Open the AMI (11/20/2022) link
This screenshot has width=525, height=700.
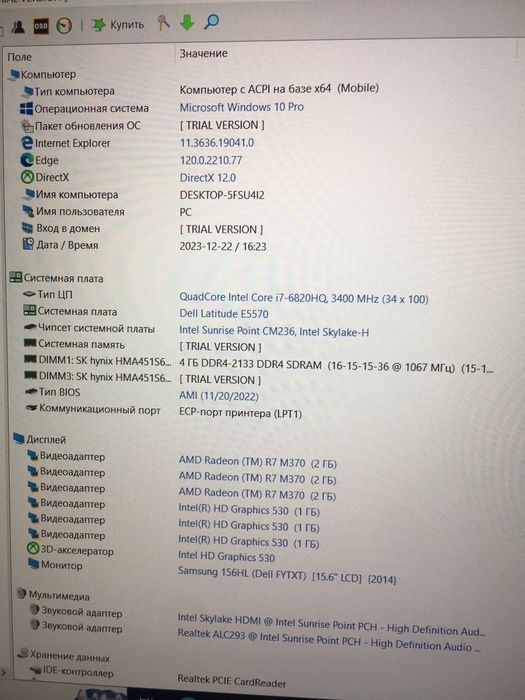219,396
